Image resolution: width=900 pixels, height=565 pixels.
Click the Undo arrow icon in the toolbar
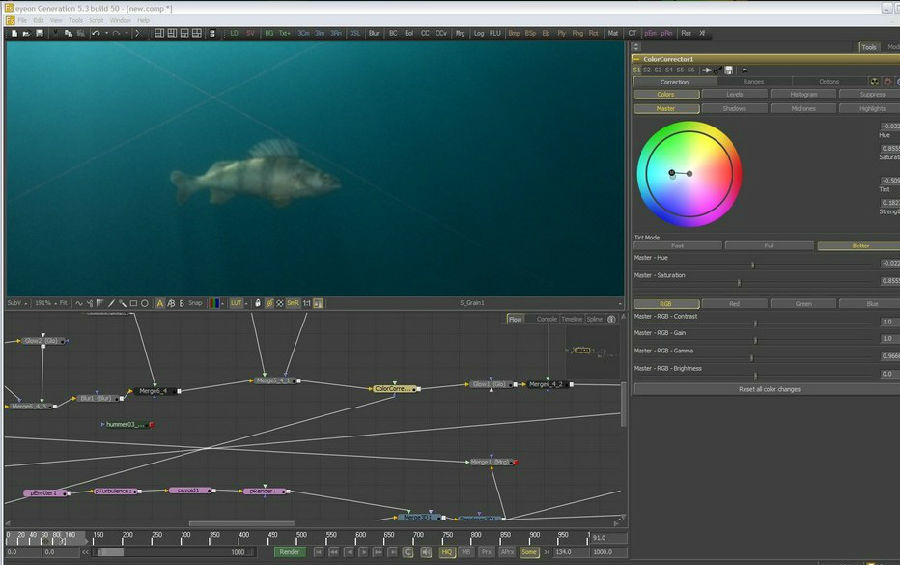coord(96,33)
